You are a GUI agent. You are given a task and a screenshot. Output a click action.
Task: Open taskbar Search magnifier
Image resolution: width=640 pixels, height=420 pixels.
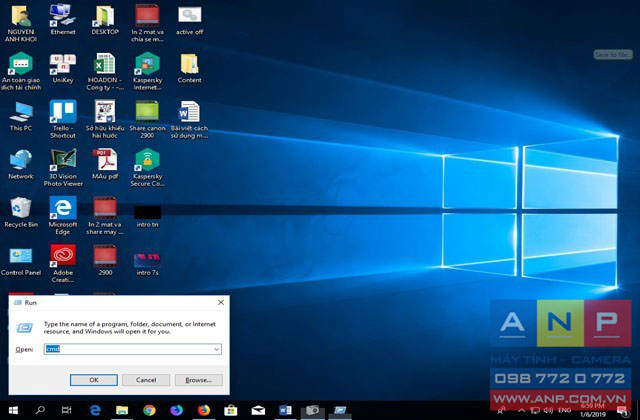(x=40, y=410)
